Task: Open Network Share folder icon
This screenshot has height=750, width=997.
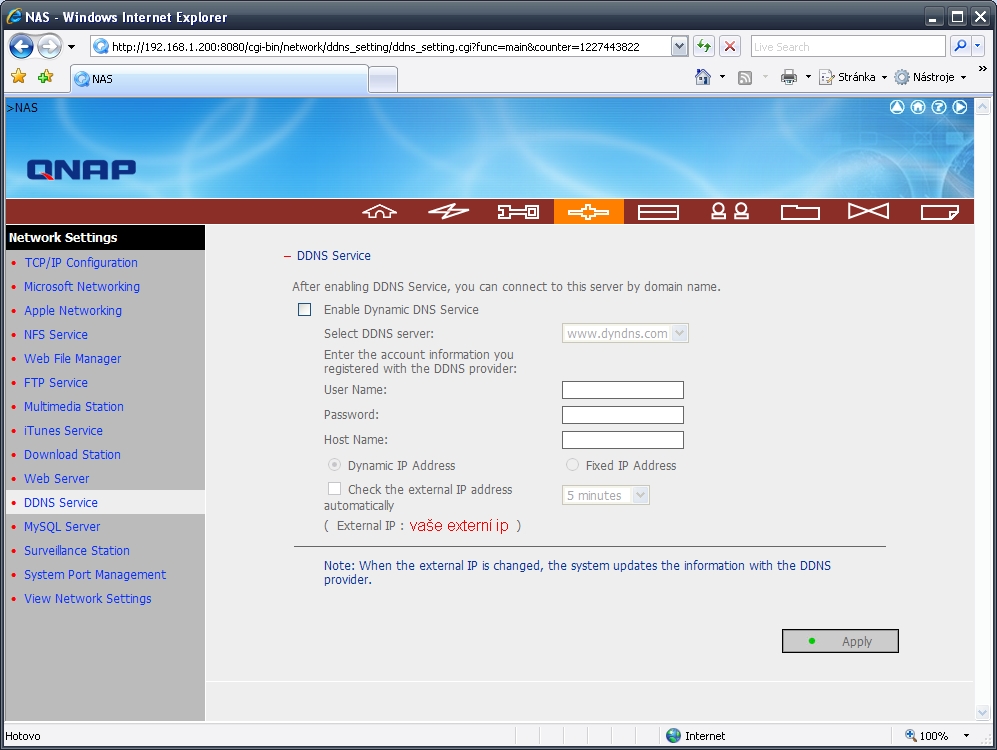Action: click(x=800, y=212)
